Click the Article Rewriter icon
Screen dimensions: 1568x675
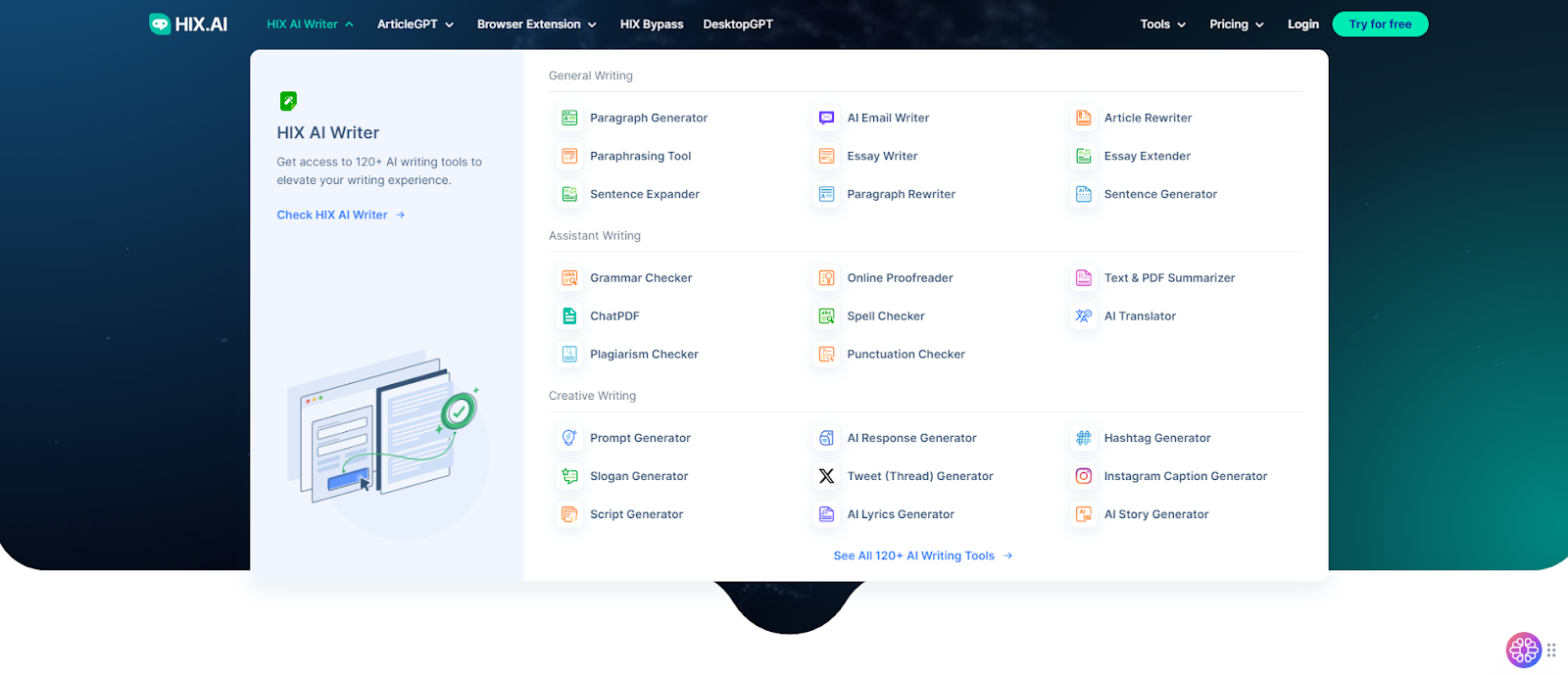point(1084,118)
